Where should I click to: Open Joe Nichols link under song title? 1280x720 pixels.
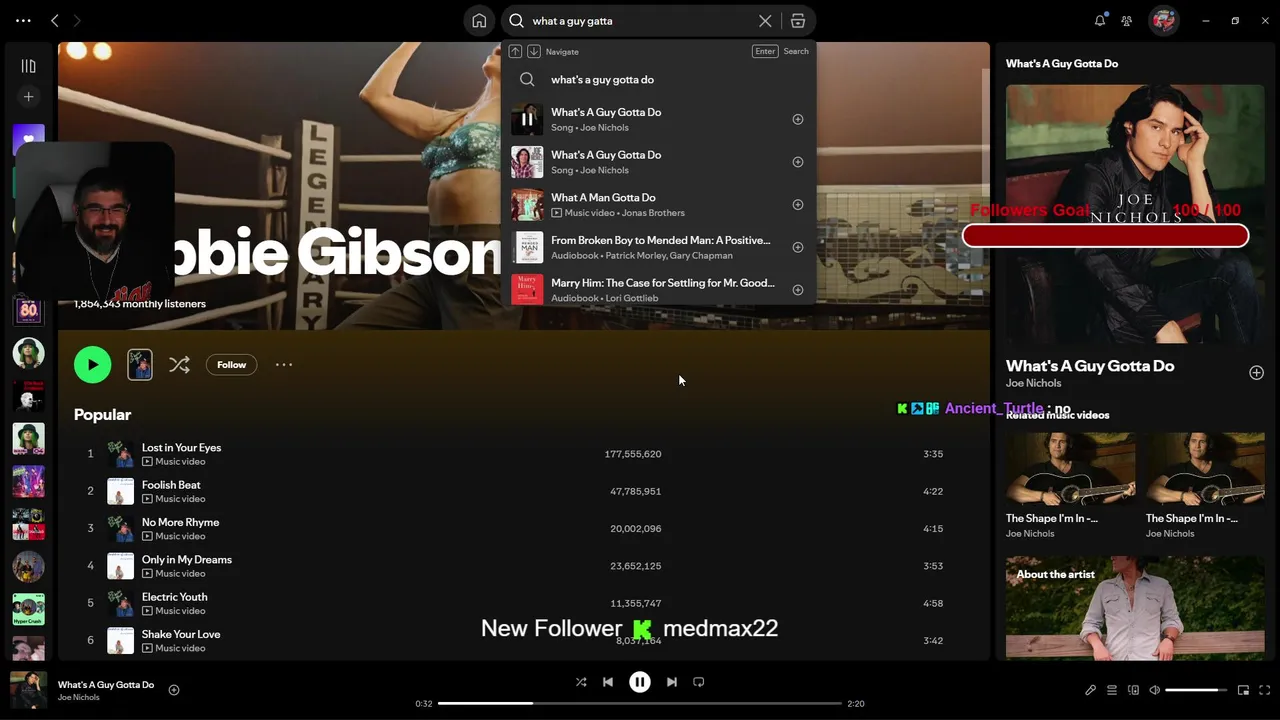pyautogui.click(x=1033, y=383)
